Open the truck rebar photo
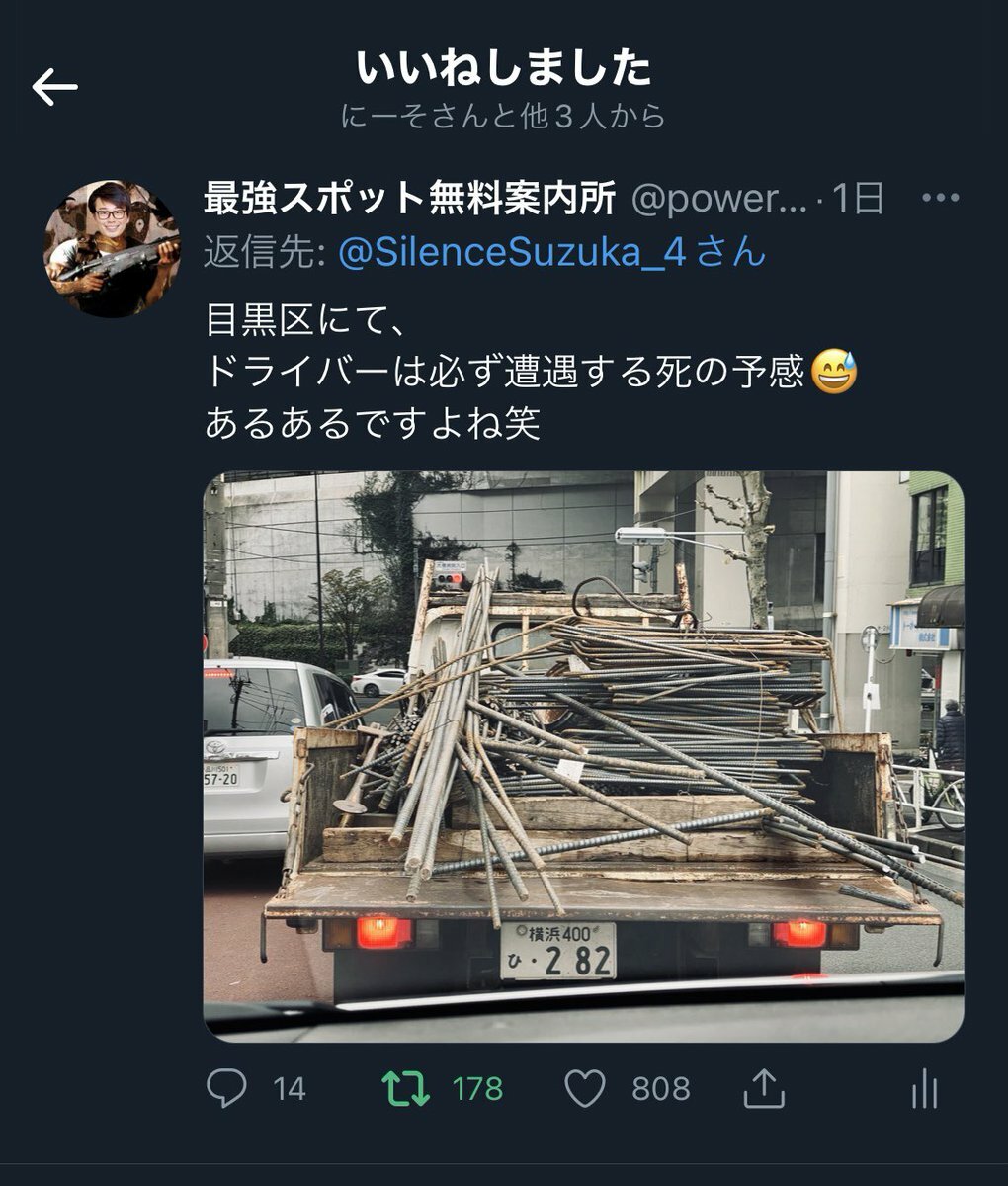Screen dimensions: 1008x1186 [x=583, y=756]
